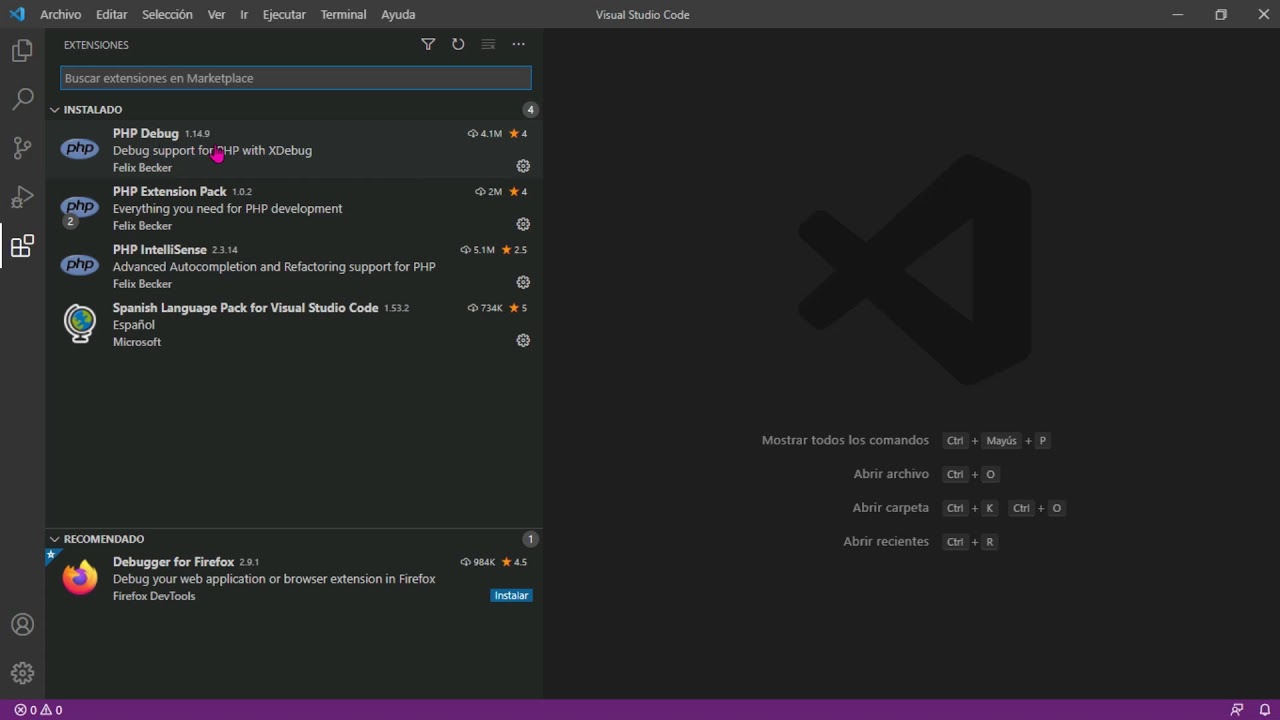Click the Spanish Language Pack 734K downloads
This screenshot has width=1280, height=720.
point(485,308)
